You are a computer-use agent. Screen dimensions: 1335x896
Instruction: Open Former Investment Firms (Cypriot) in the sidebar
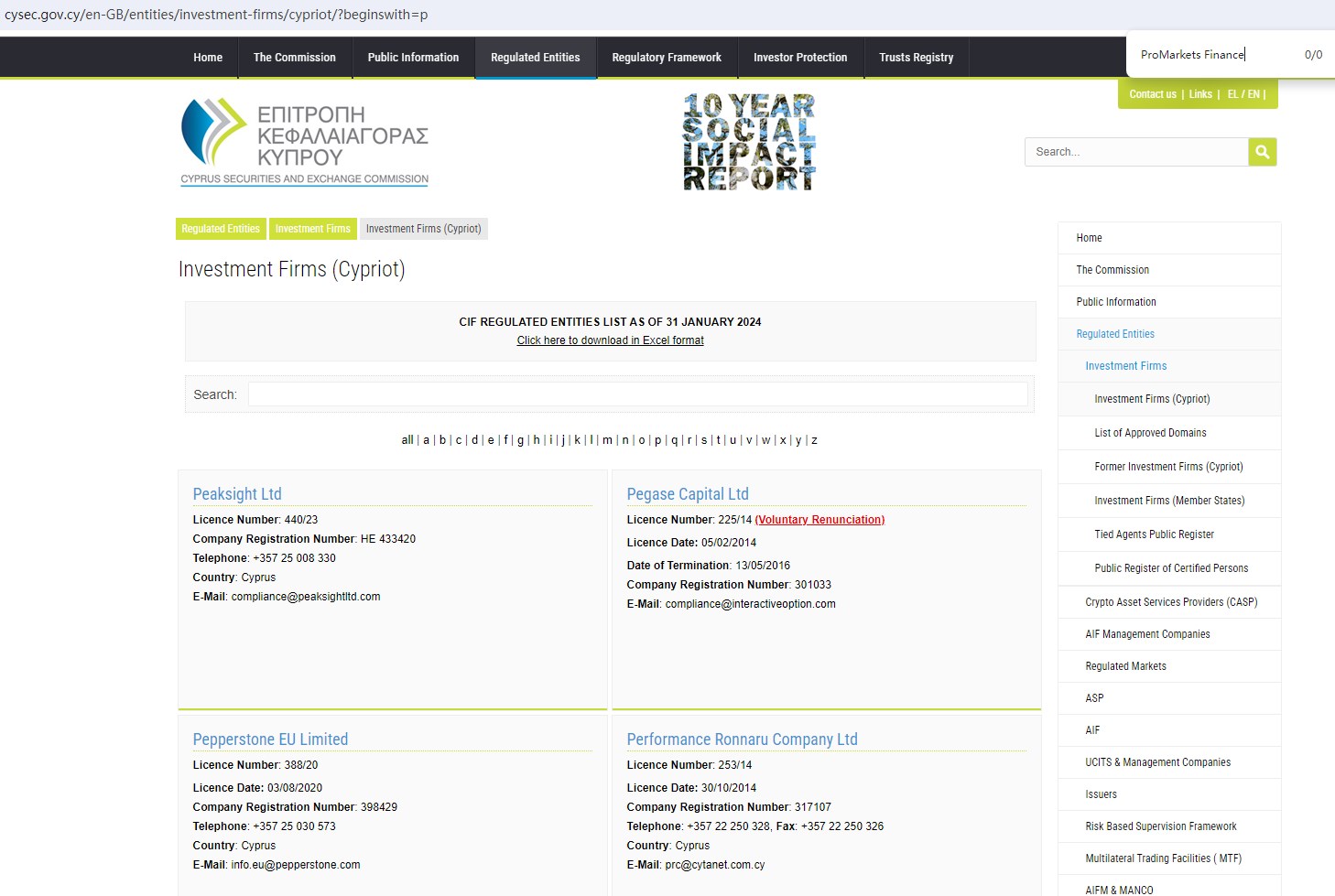[1168, 467]
